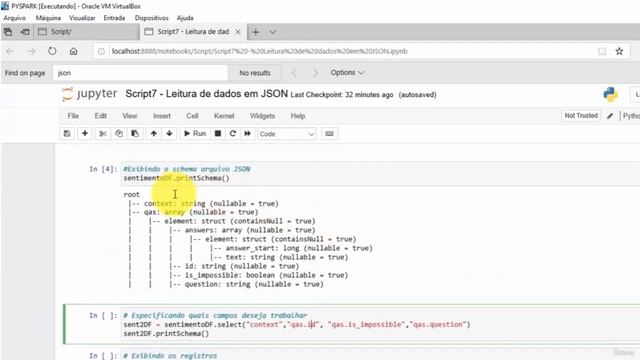Click the Find on page search field
Screen dimensions: 640x360
(140, 73)
